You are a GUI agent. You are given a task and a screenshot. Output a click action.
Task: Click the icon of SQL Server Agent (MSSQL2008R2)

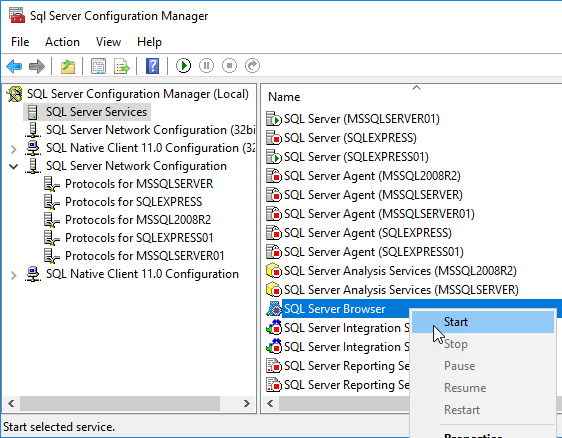pos(274,176)
